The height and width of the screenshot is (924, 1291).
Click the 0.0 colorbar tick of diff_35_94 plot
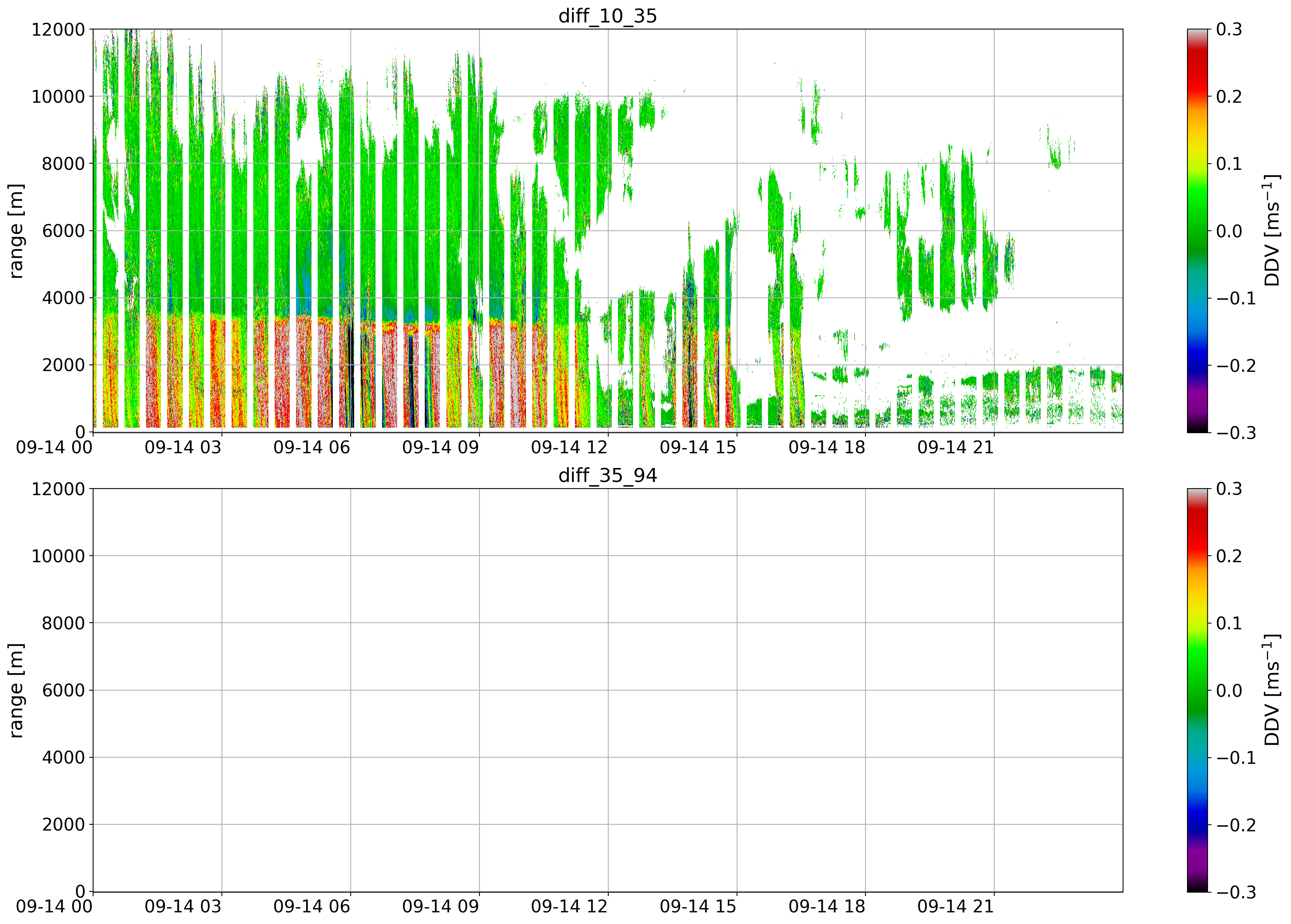pyautogui.click(x=1229, y=691)
